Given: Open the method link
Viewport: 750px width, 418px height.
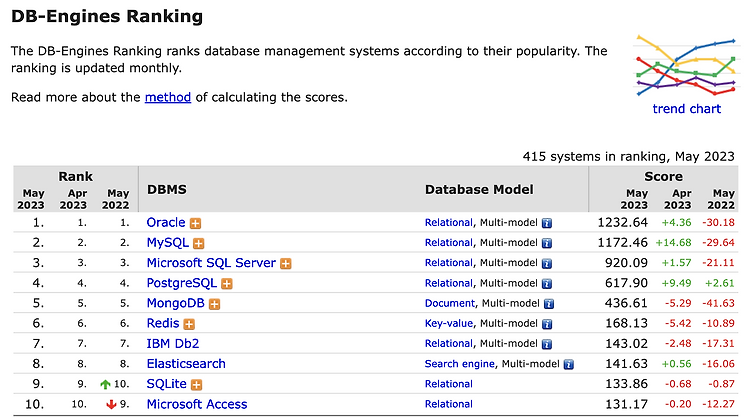Looking at the screenshot, I should [x=168, y=97].
